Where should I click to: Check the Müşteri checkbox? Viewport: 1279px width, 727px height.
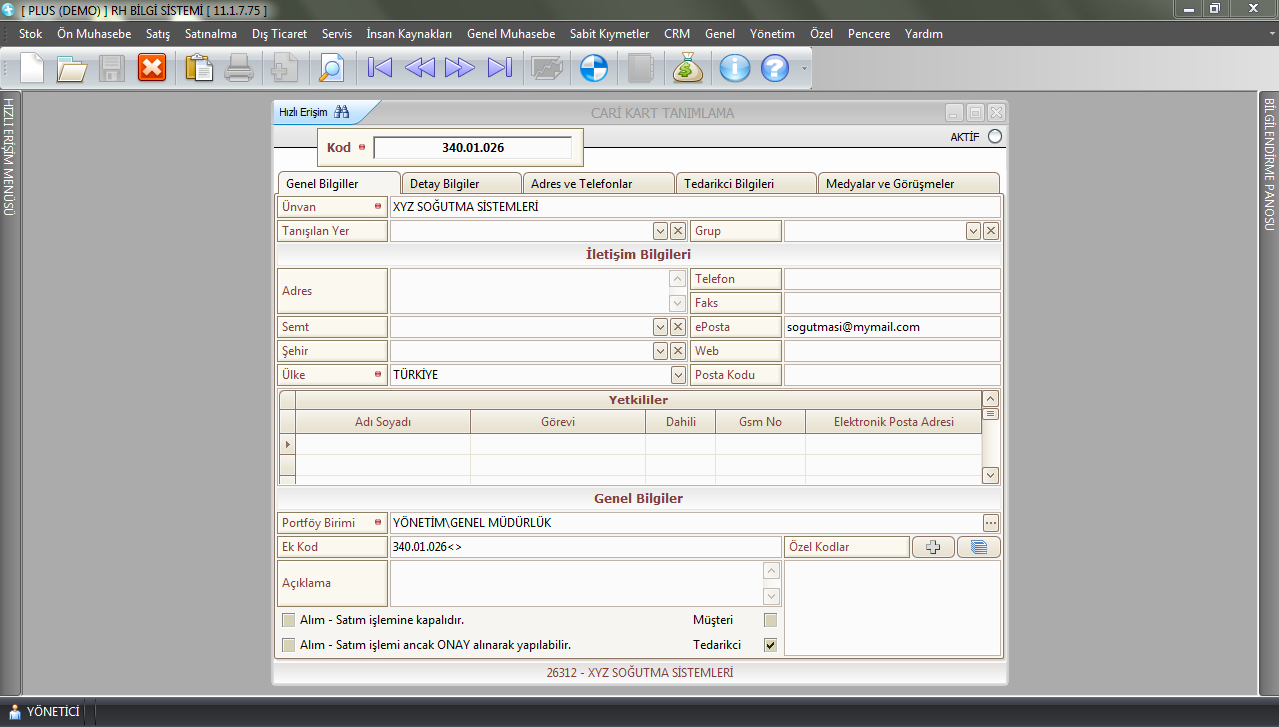[x=770, y=620]
